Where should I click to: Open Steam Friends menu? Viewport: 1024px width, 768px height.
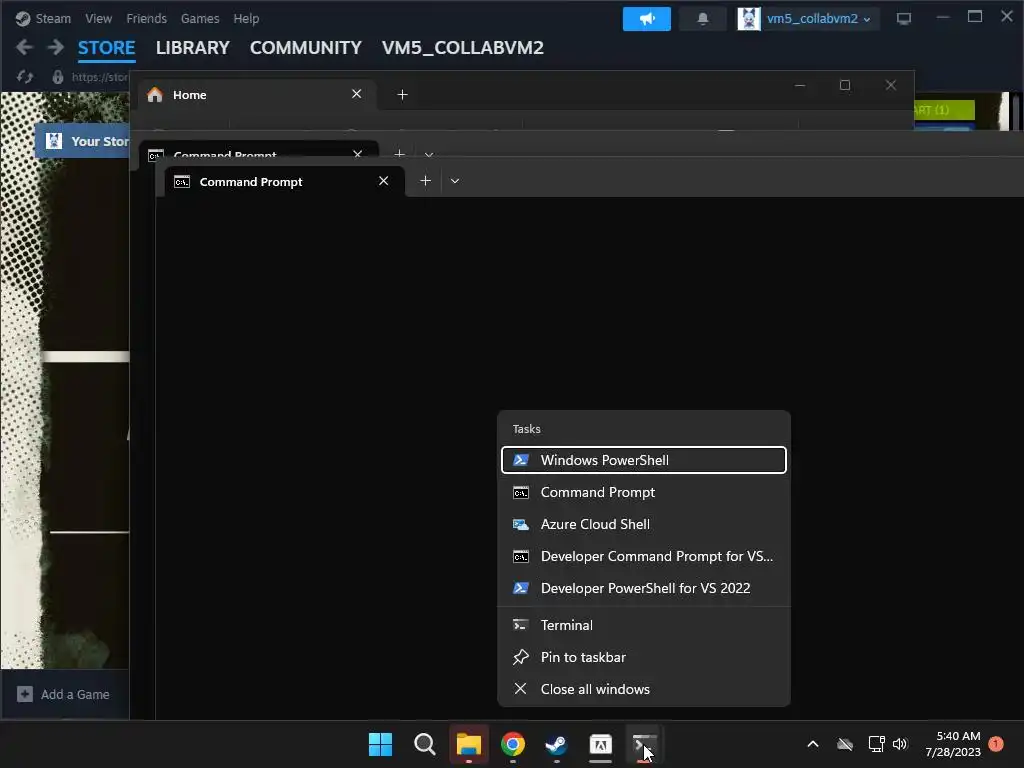146,18
